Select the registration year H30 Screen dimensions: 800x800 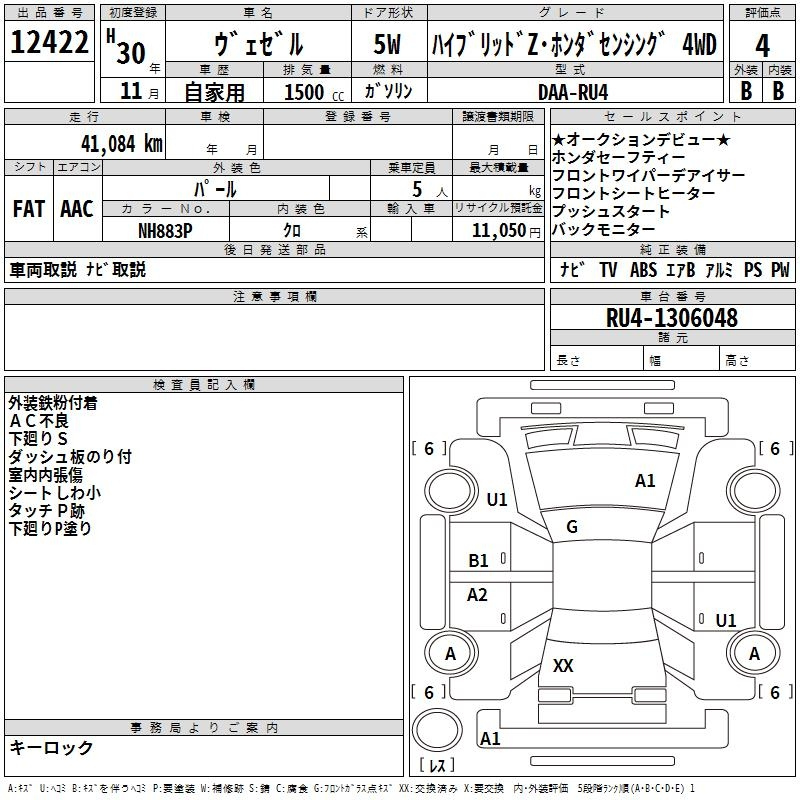click(126, 47)
